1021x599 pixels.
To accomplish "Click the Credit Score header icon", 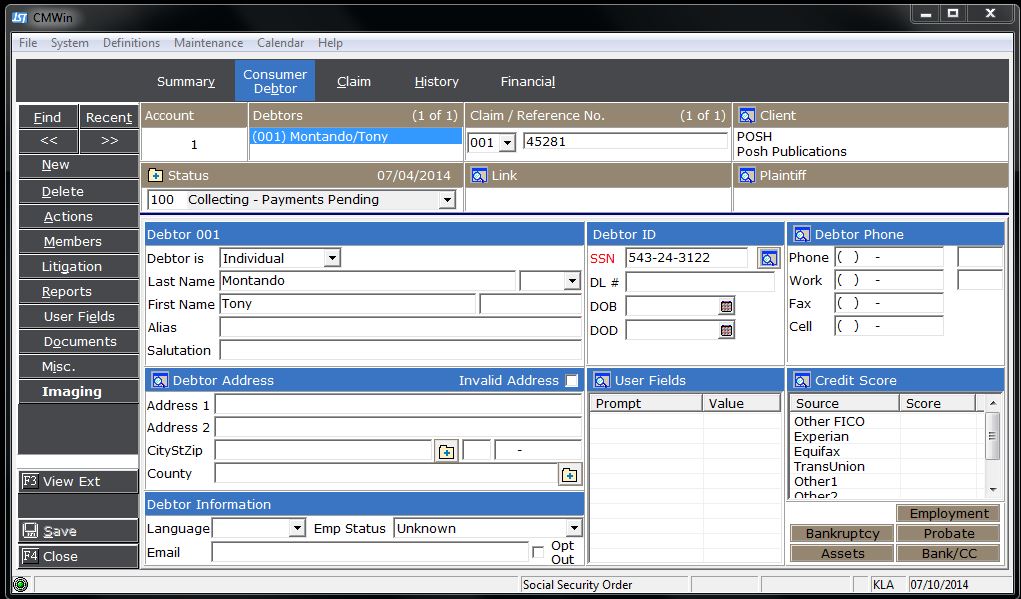I will click(x=801, y=381).
